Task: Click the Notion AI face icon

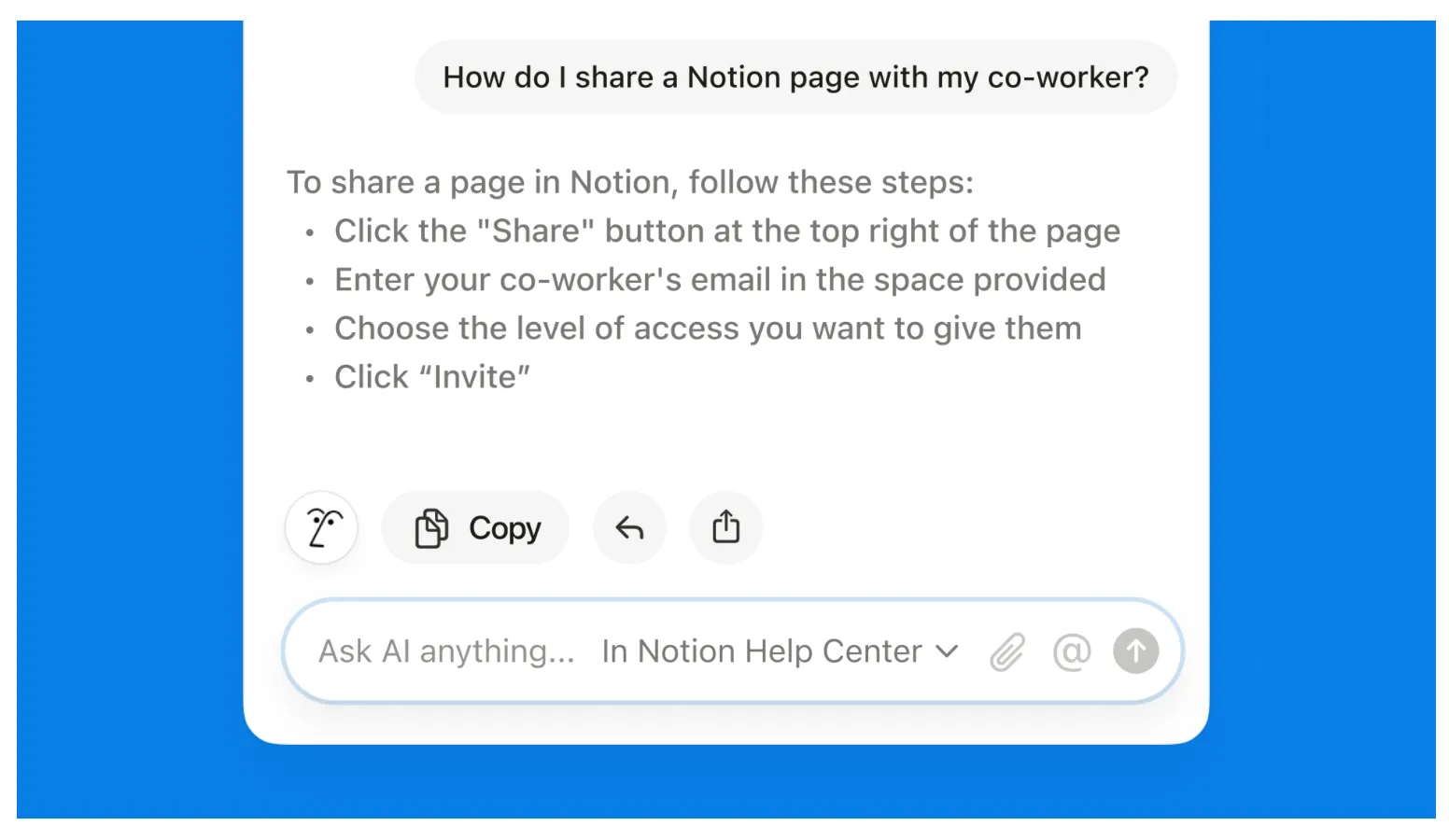Action: [x=321, y=528]
